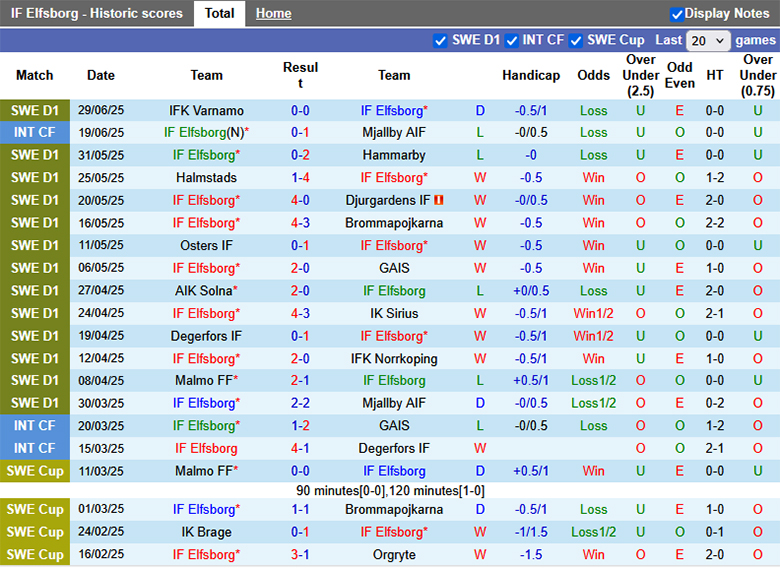The height and width of the screenshot is (568, 780).
Task: Click Djurgardens IF team name
Action: [x=388, y=200]
